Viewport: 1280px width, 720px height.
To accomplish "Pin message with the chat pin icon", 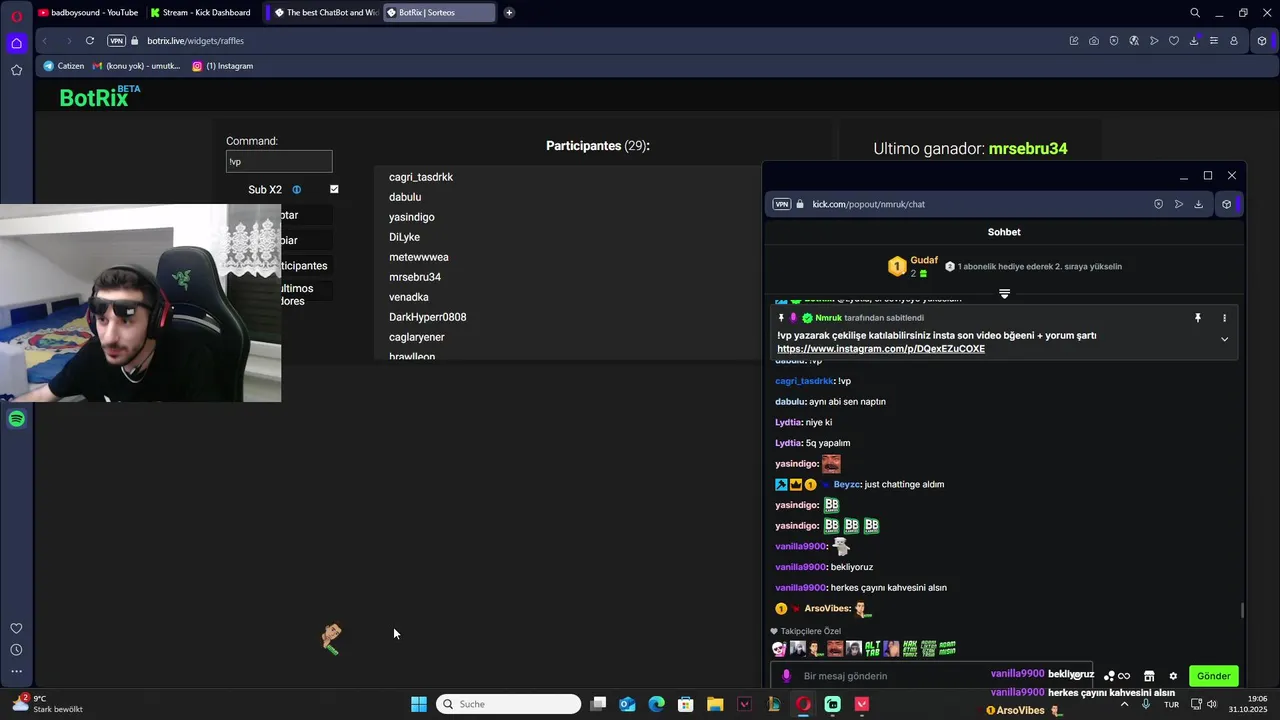I will 1197,318.
